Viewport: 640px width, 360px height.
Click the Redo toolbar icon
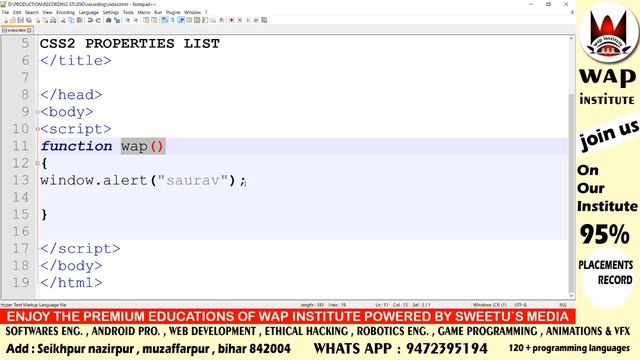coord(98,20)
